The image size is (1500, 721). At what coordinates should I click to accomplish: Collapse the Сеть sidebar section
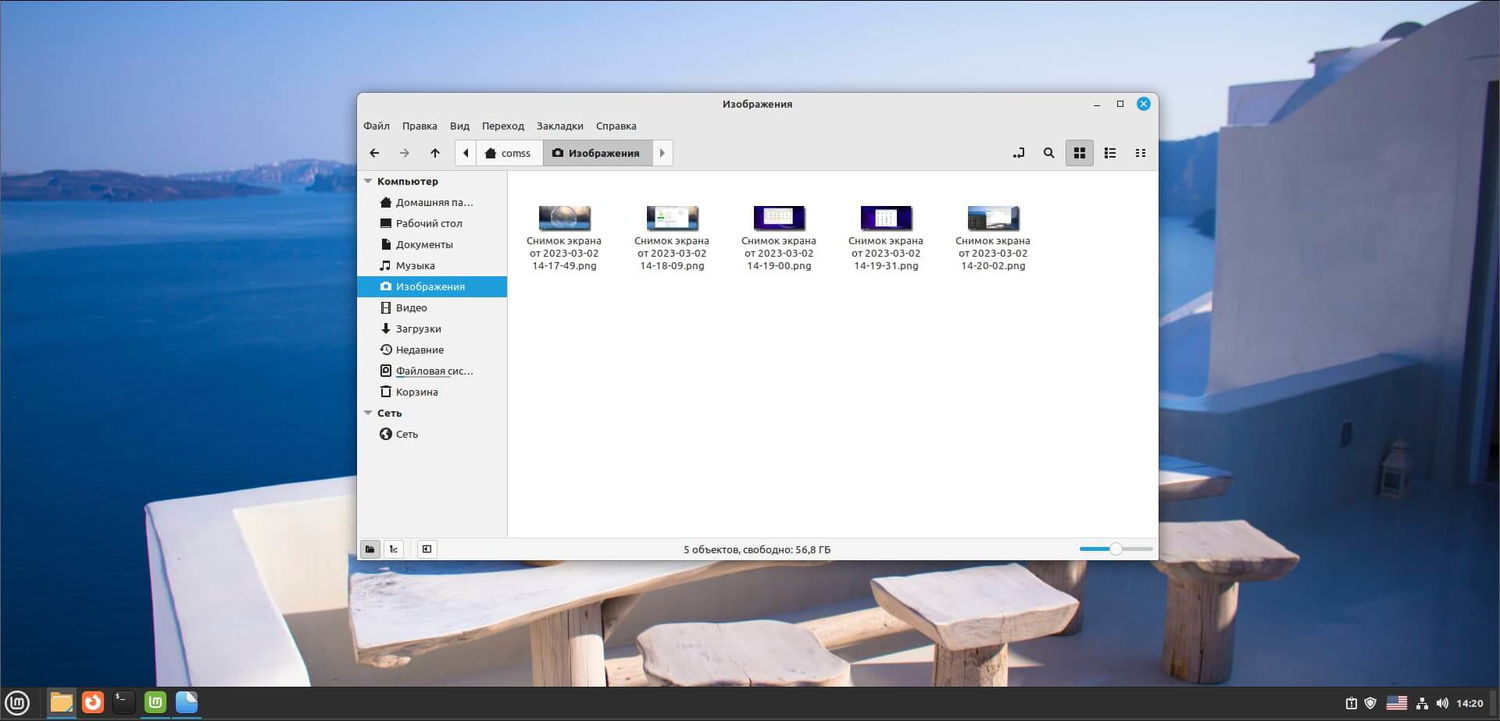tap(368, 413)
